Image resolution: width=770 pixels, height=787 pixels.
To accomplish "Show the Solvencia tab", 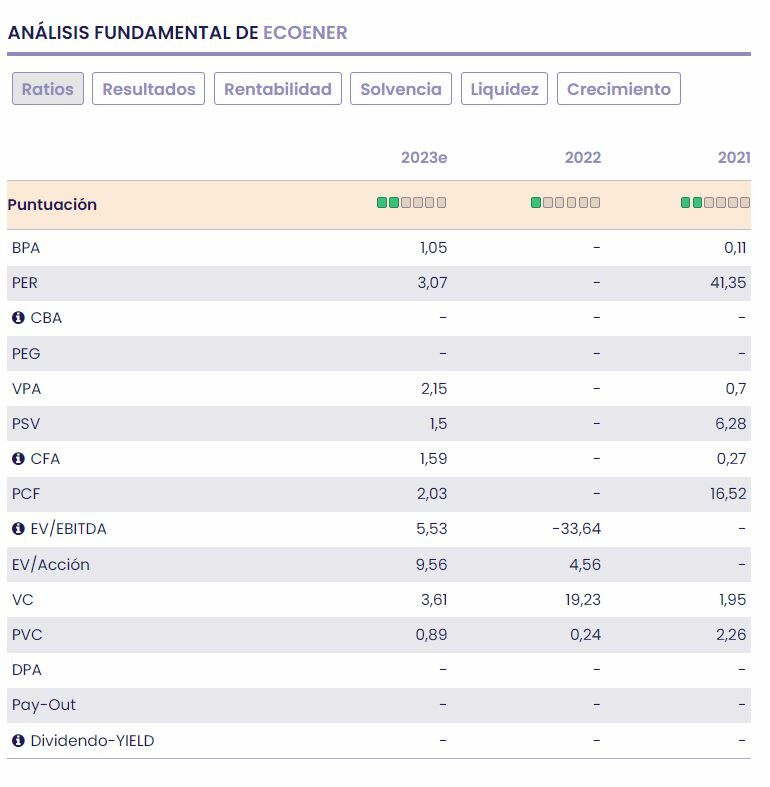I will pyautogui.click(x=401, y=89).
